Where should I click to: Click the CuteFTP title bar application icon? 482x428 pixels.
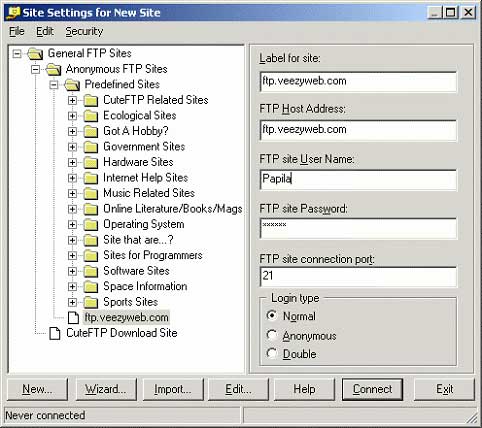pyautogui.click(x=13, y=13)
